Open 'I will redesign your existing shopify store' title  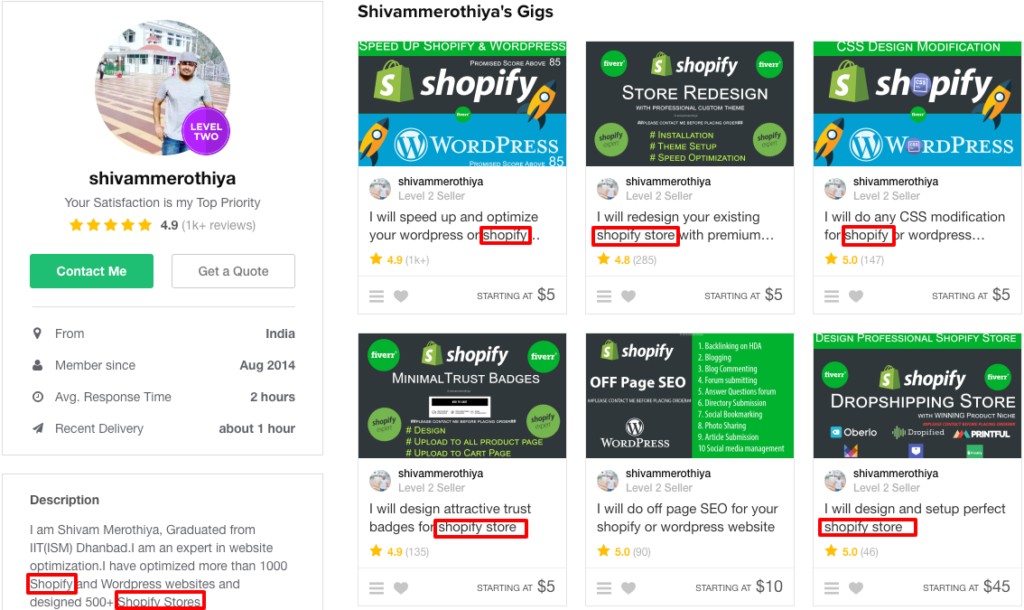click(x=685, y=226)
